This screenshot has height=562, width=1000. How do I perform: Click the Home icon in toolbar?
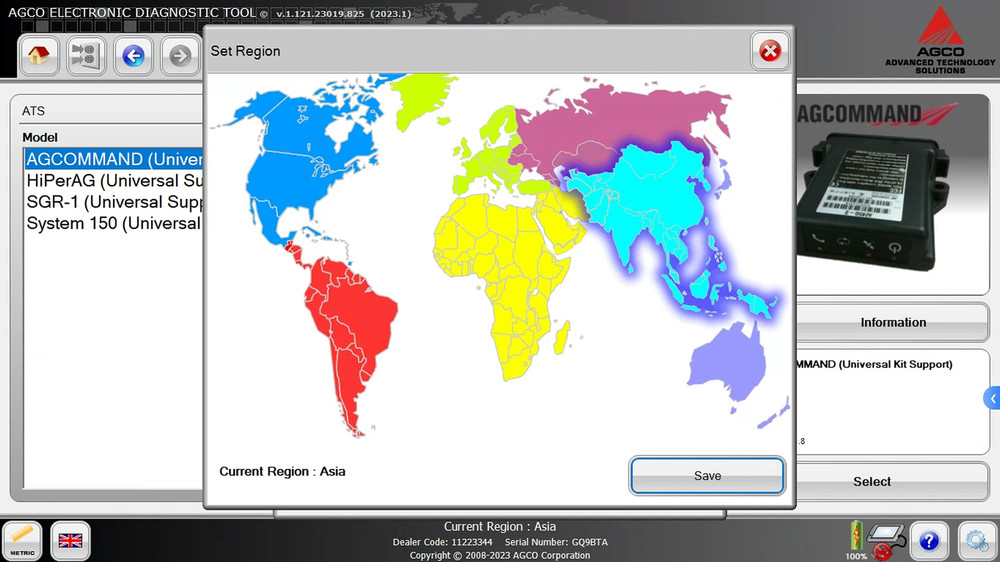coord(39,56)
